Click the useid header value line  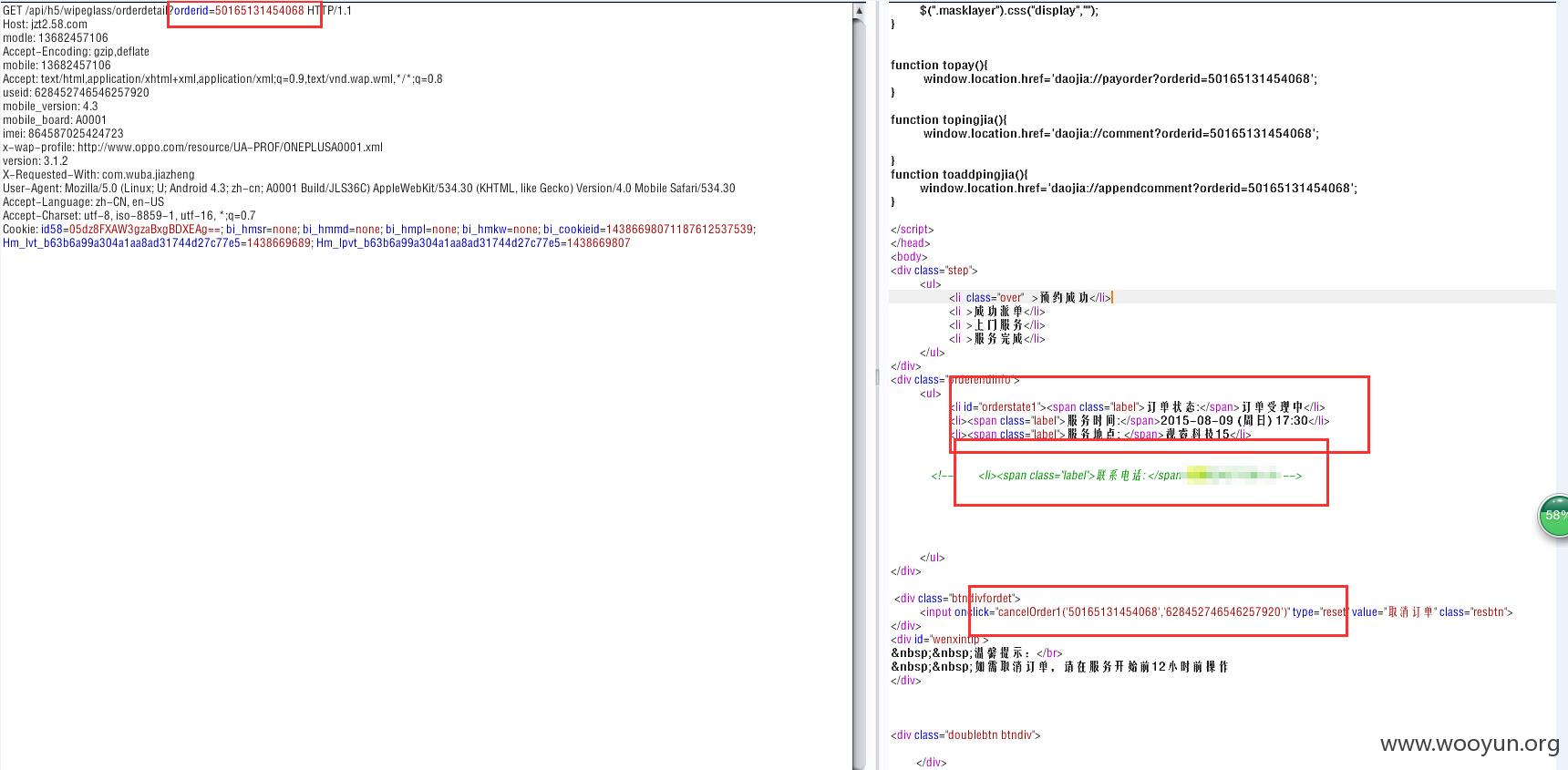[76, 93]
